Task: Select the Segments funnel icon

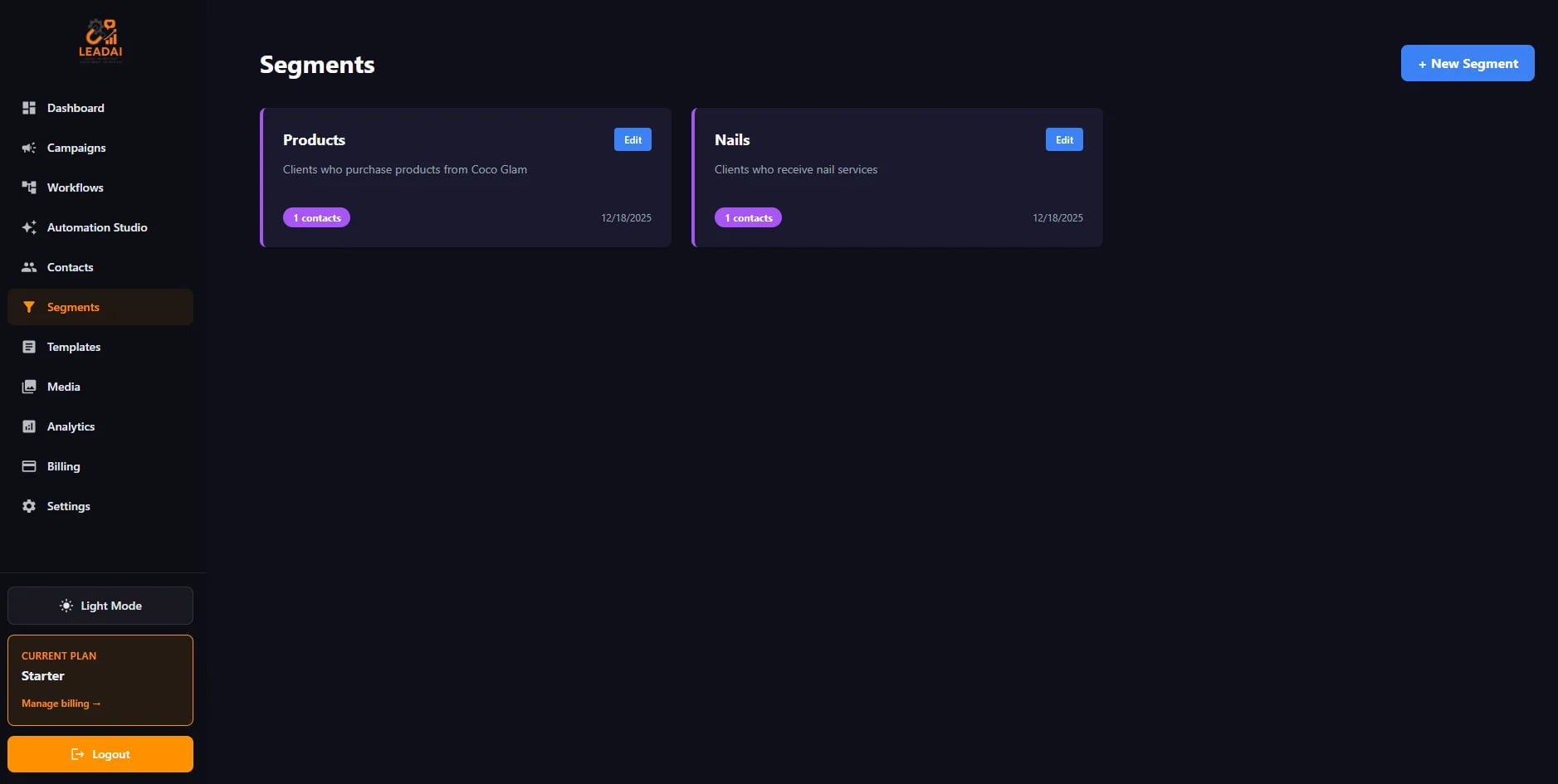Action: pyautogui.click(x=29, y=307)
